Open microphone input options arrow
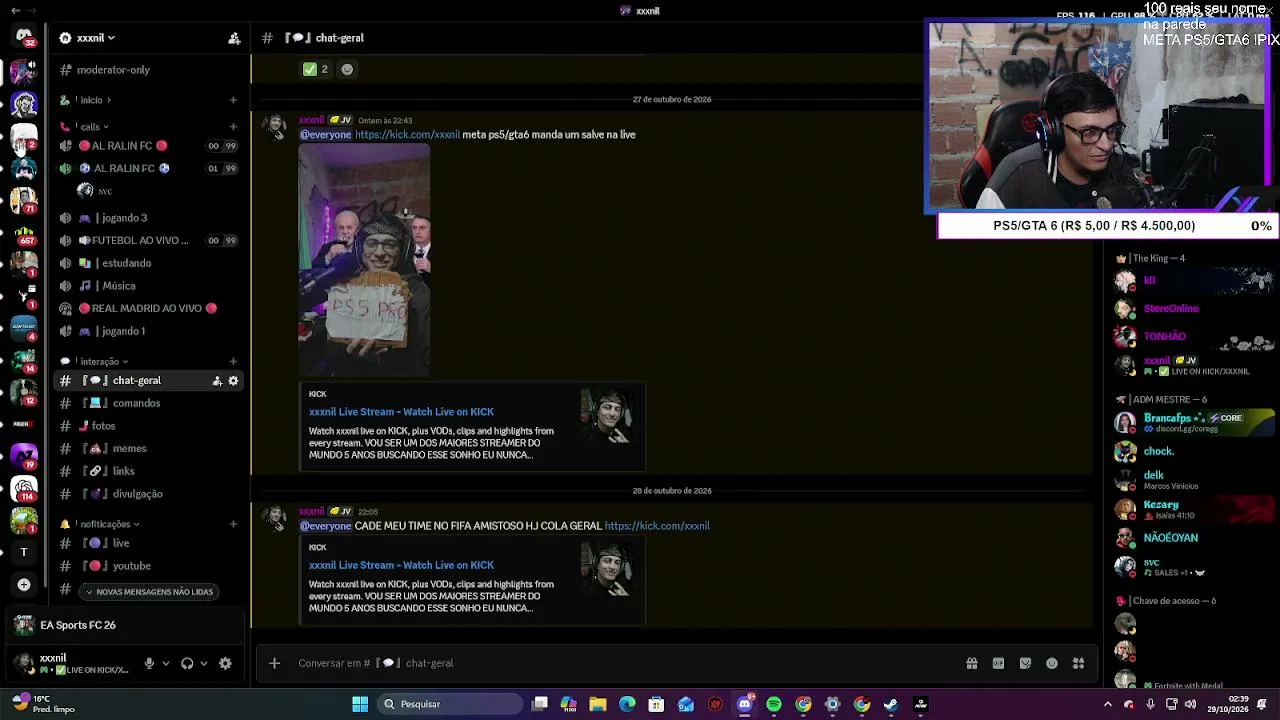This screenshot has width=1280, height=720. point(166,663)
